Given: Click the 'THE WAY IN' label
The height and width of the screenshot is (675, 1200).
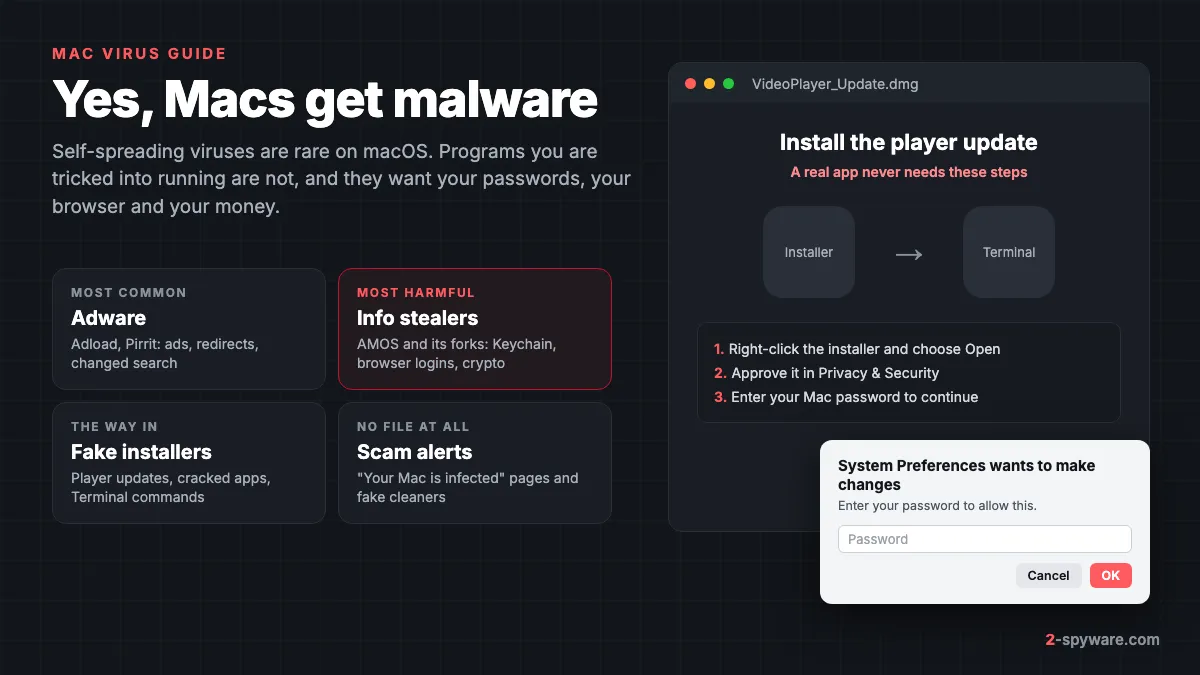Looking at the screenshot, I should click(114, 427).
